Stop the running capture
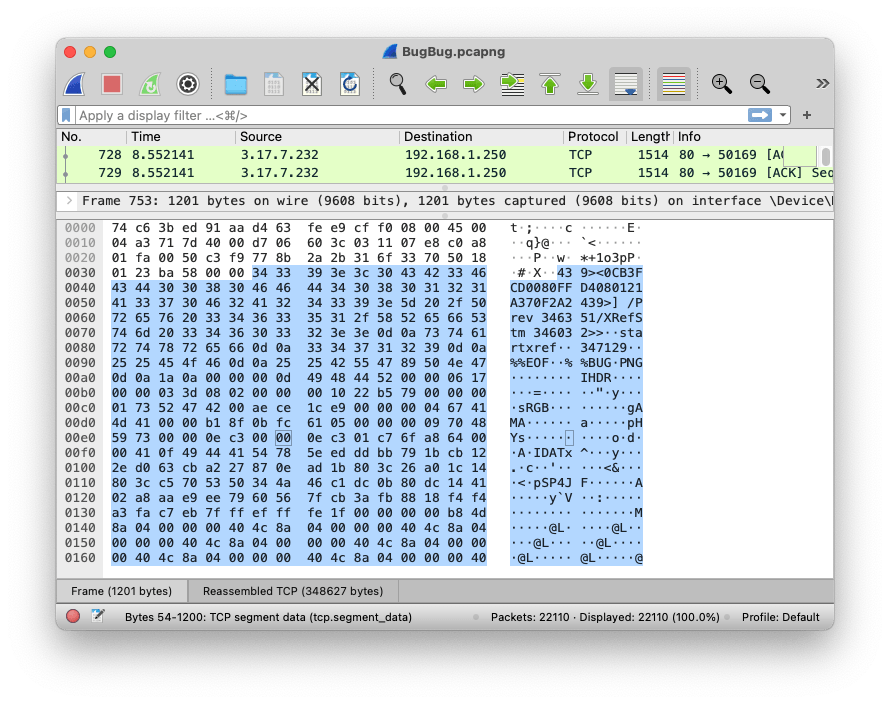This screenshot has height=704, width=890. pos(112,85)
